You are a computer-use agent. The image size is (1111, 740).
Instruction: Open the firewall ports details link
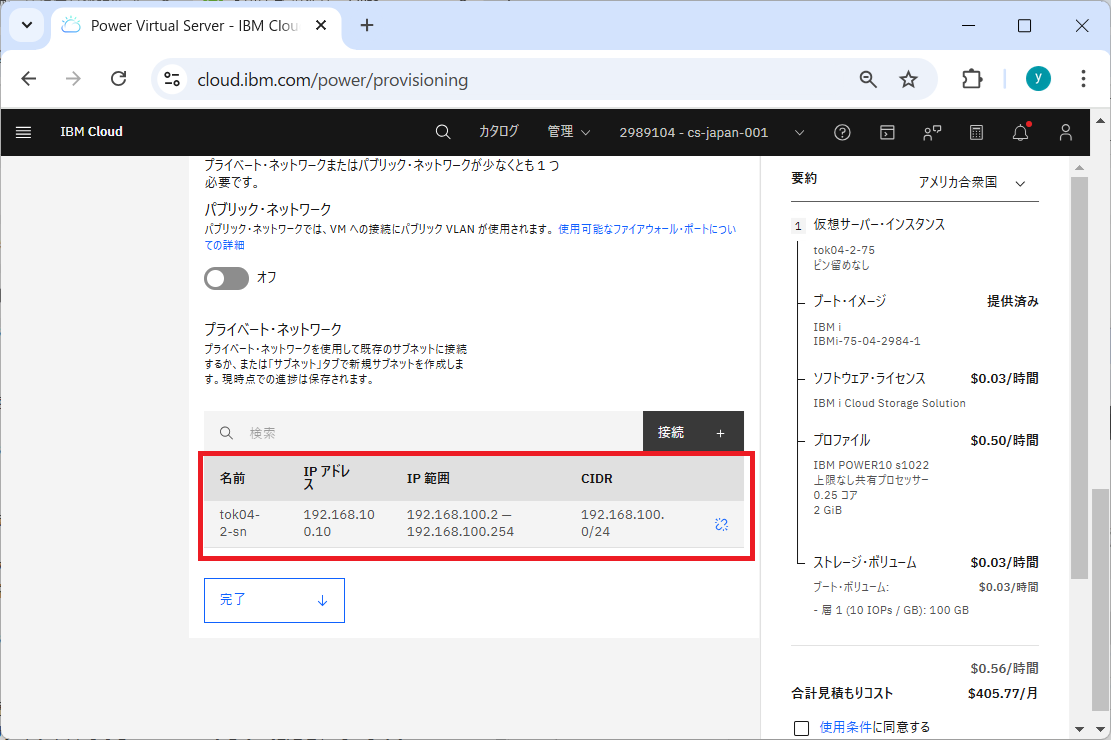[x=470, y=237]
